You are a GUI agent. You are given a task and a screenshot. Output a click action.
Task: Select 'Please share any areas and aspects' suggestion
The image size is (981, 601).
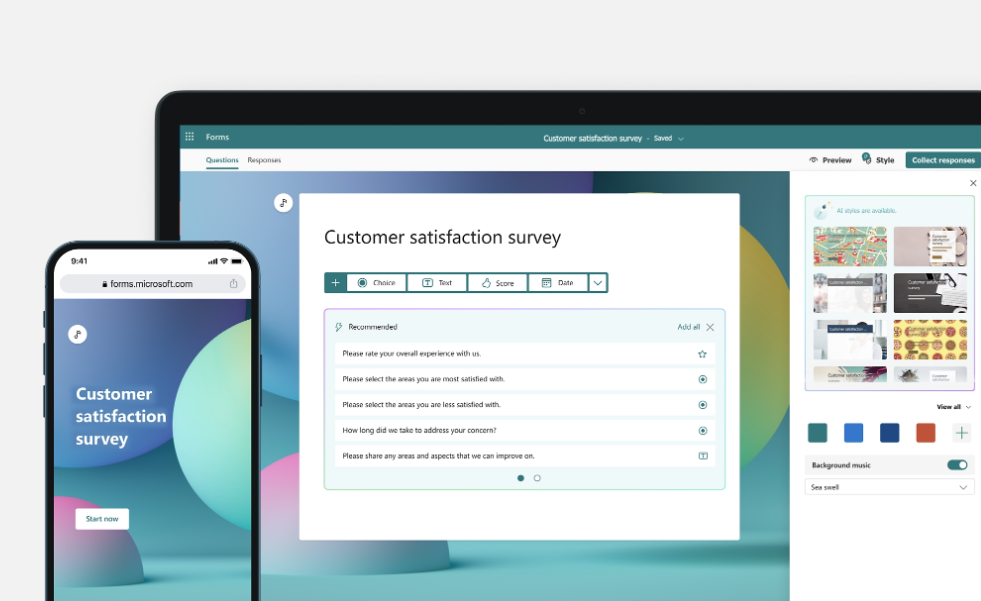click(x=524, y=456)
